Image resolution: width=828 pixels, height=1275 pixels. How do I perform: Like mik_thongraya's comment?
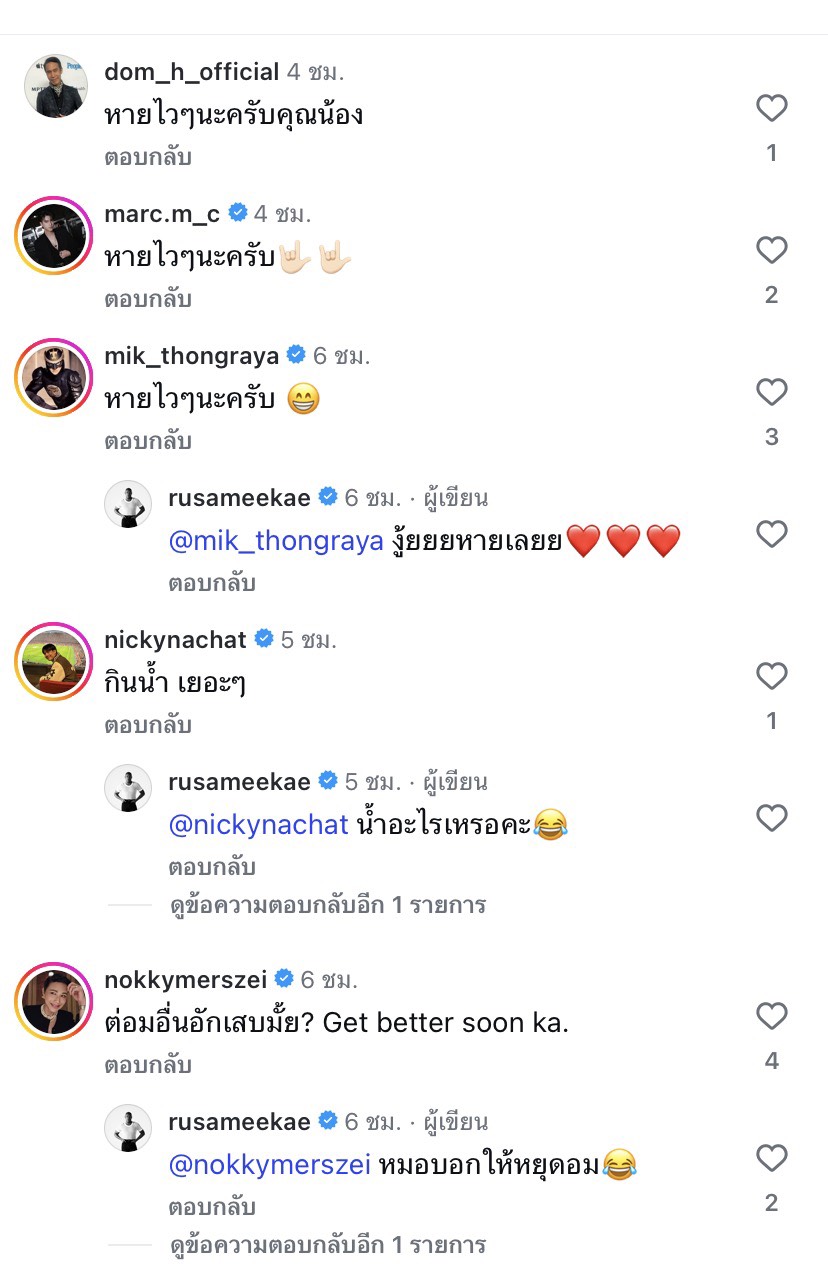771,392
